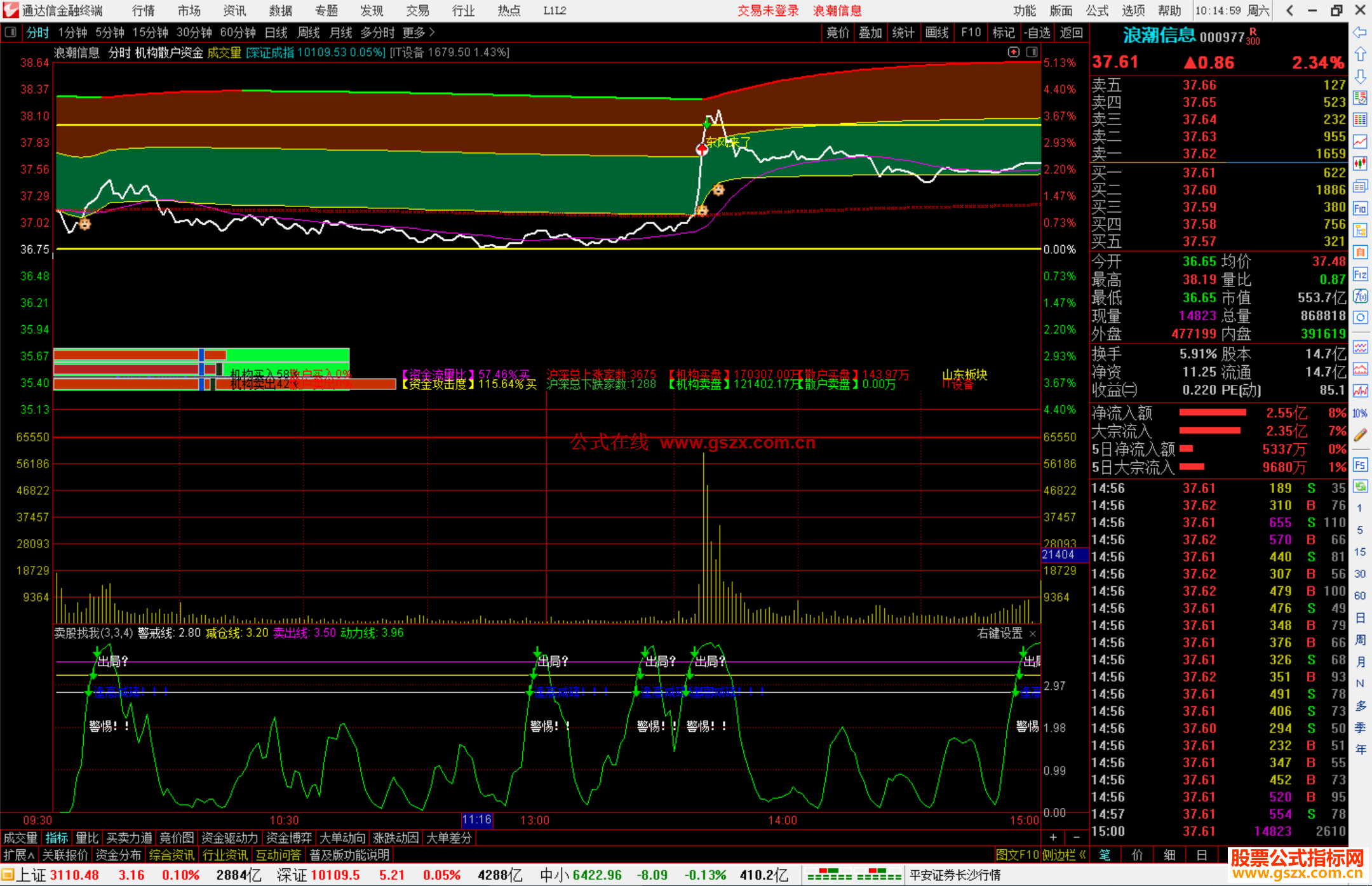
Task: Open the K-line candlestick chart icon
Action: click(x=1360, y=163)
